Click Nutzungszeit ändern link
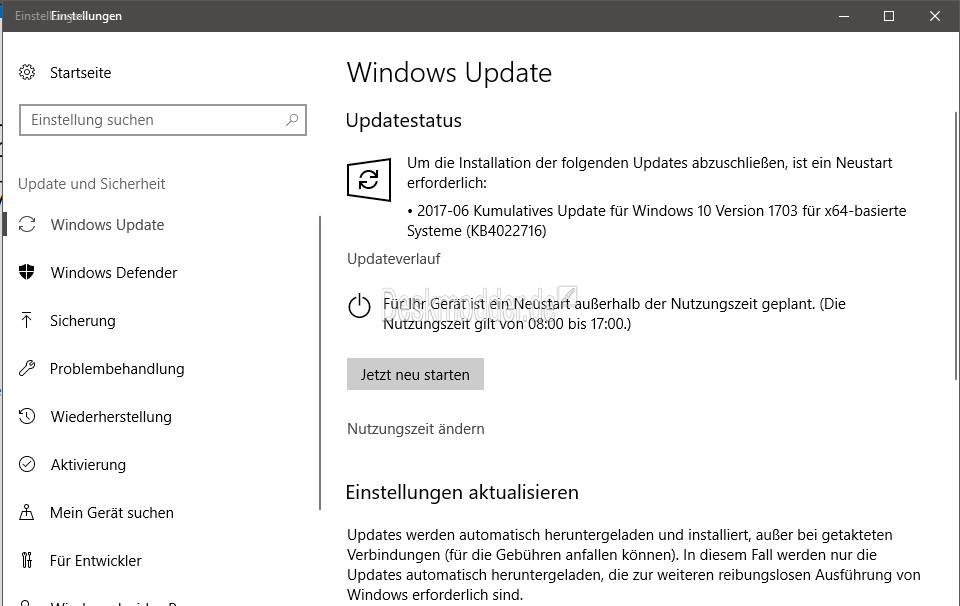The image size is (960, 606). tap(416, 428)
